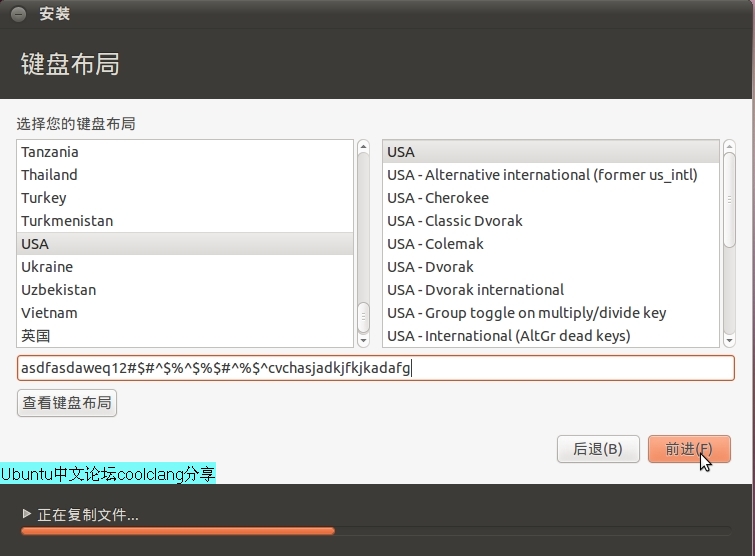The width and height of the screenshot is (755, 556).
Task: Click up arrow of variant list scrollbar
Action: click(729, 146)
